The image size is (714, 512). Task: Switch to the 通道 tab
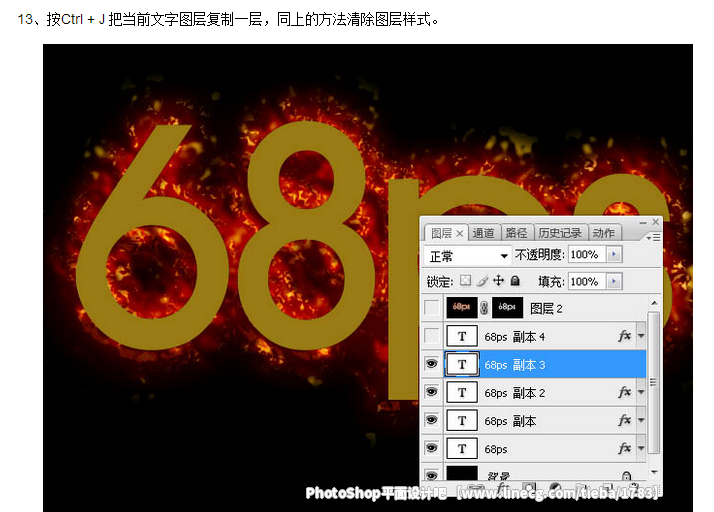coord(483,233)
